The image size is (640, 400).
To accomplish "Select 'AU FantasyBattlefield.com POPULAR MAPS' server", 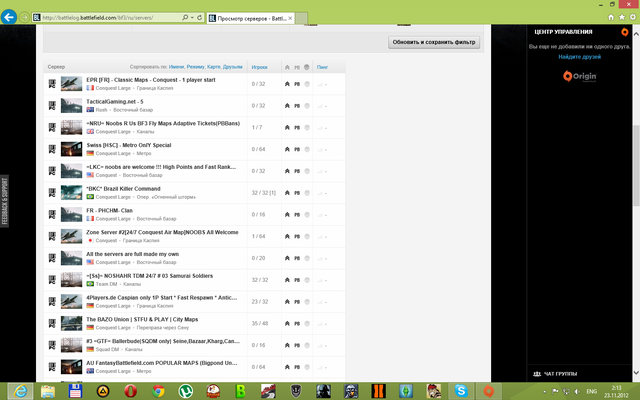I will [162, 363].
